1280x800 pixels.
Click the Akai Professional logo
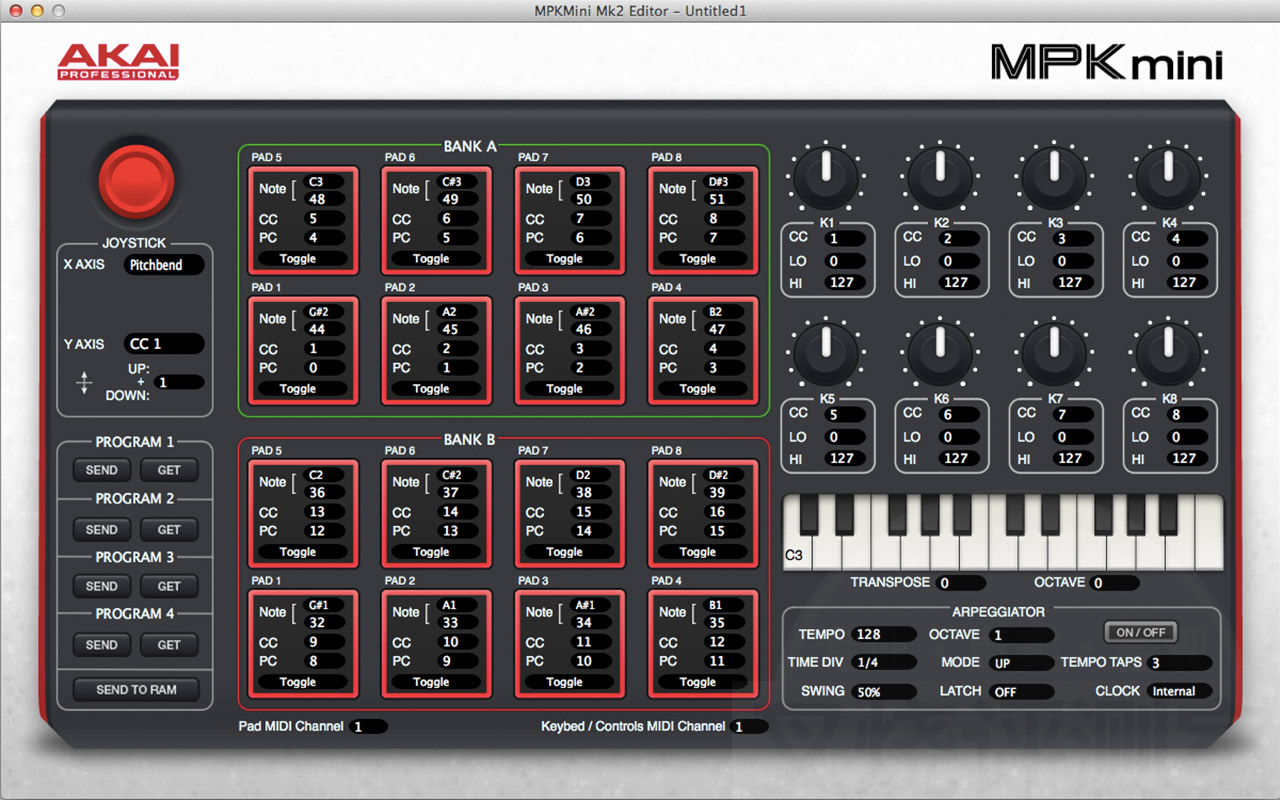[118, 61]
